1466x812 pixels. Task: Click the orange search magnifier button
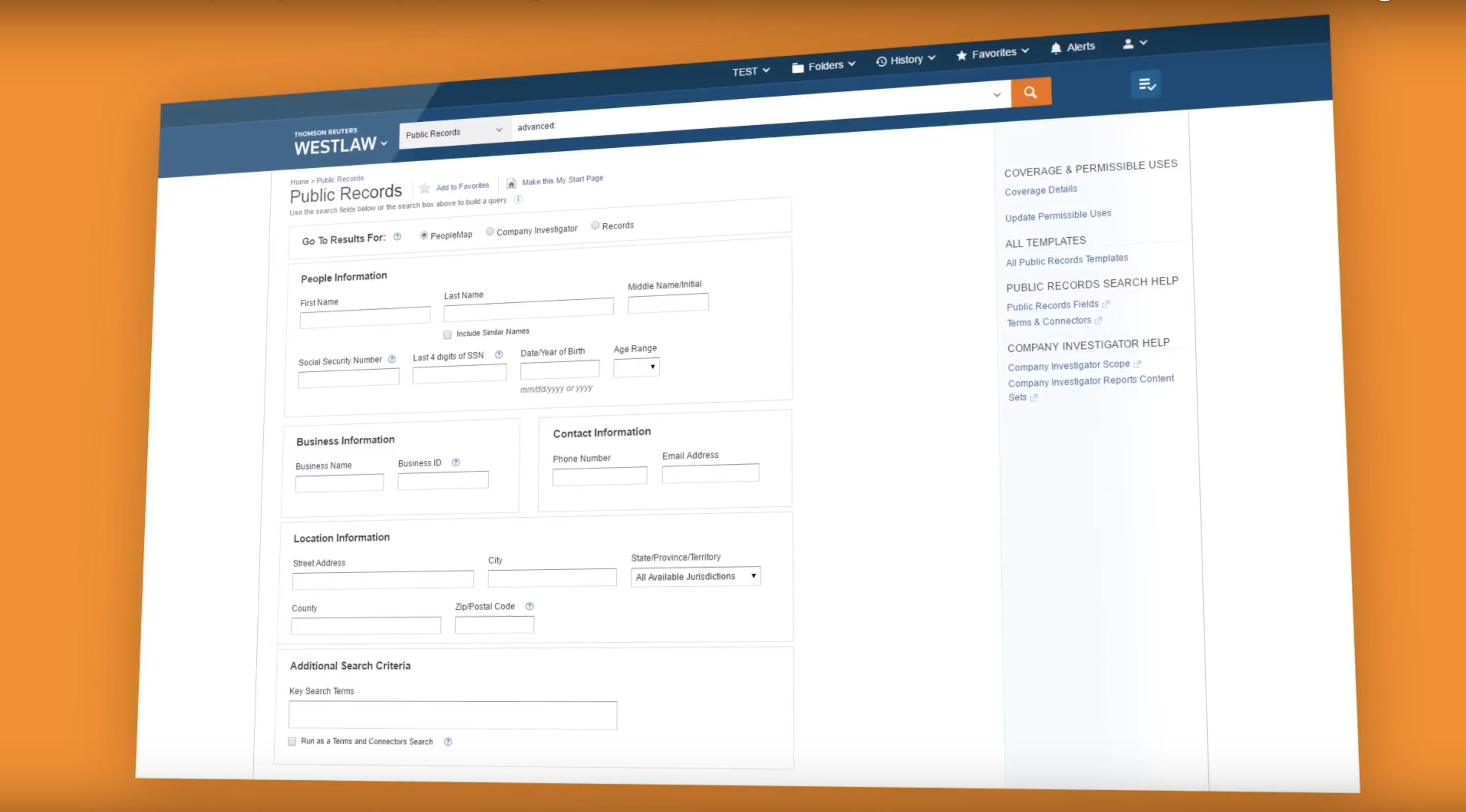[1030, 92]
